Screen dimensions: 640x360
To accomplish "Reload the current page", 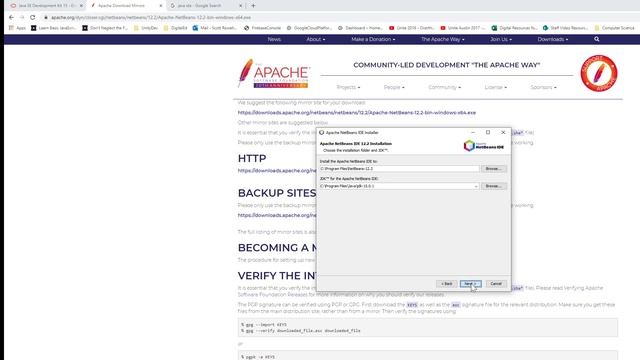I will [x=33, y=18].
